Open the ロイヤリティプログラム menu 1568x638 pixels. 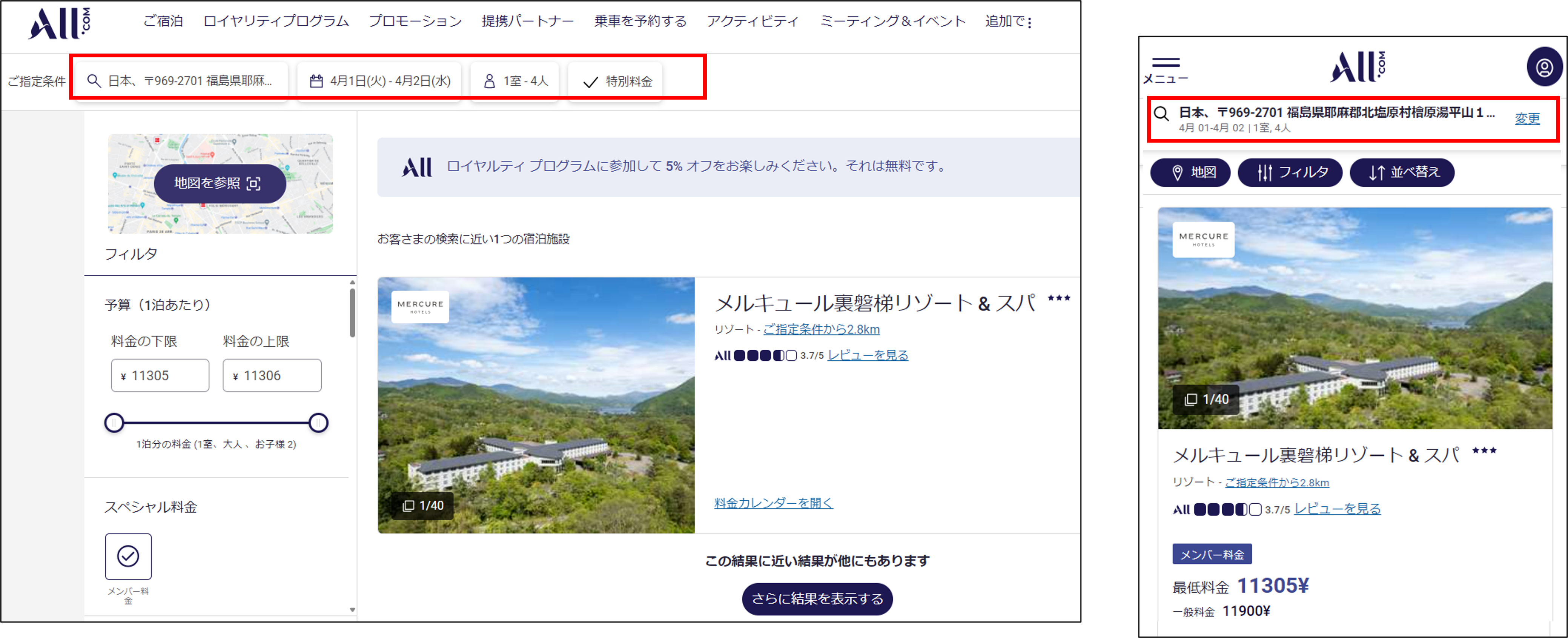276,21
